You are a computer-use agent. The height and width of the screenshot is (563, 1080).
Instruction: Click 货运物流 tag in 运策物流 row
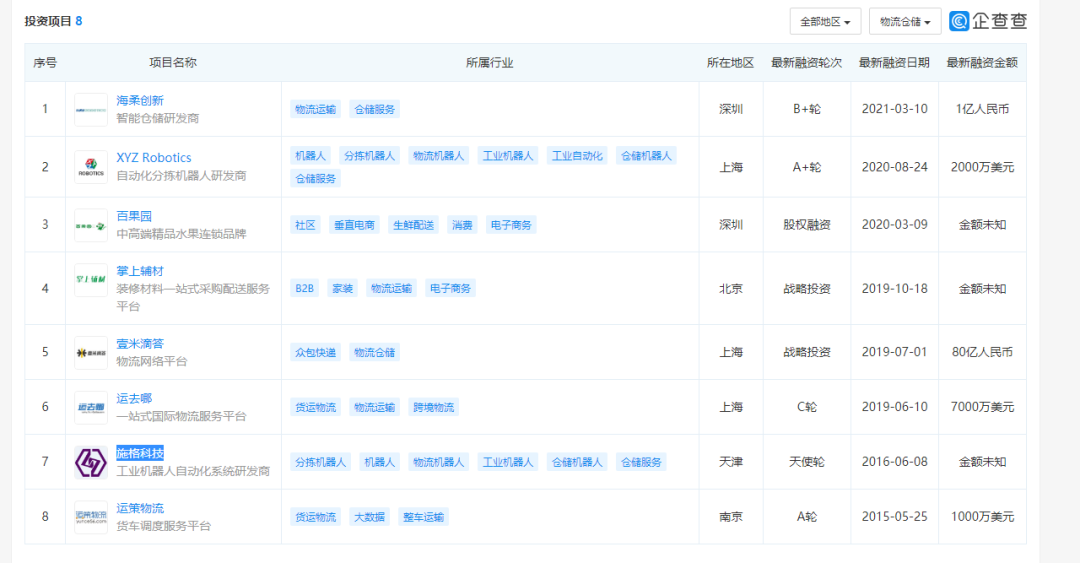click(315, 517)
